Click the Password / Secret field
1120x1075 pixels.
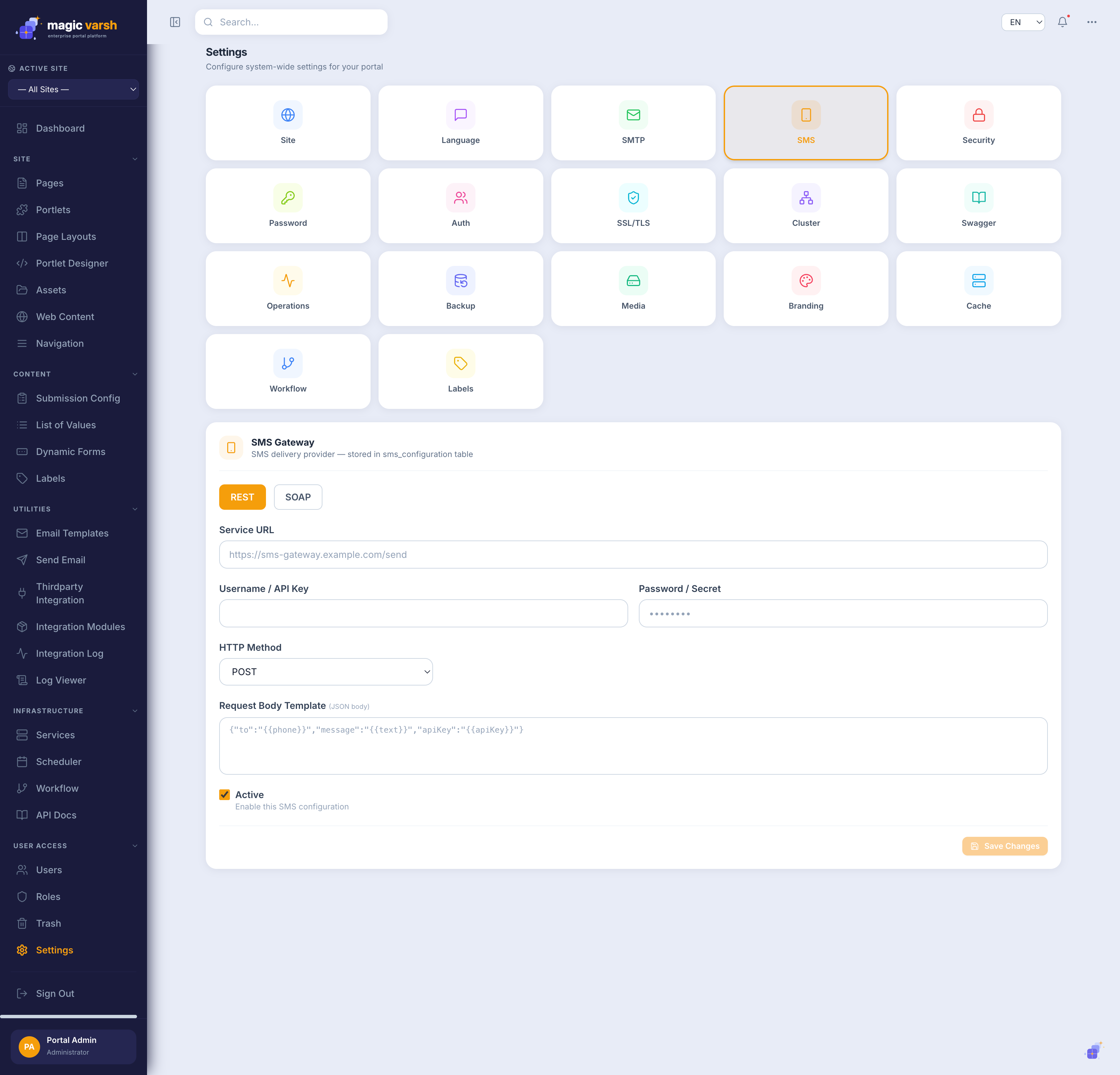point(843,613)
